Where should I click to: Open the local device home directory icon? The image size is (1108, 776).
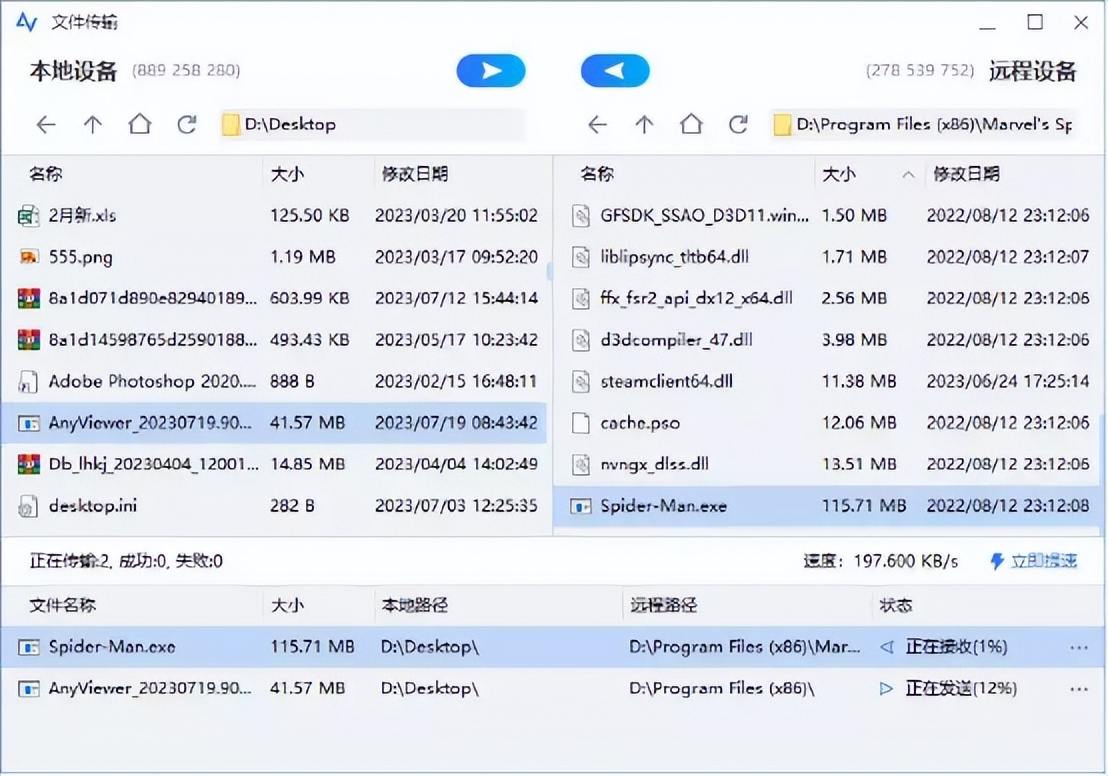[x=140, y=124]
